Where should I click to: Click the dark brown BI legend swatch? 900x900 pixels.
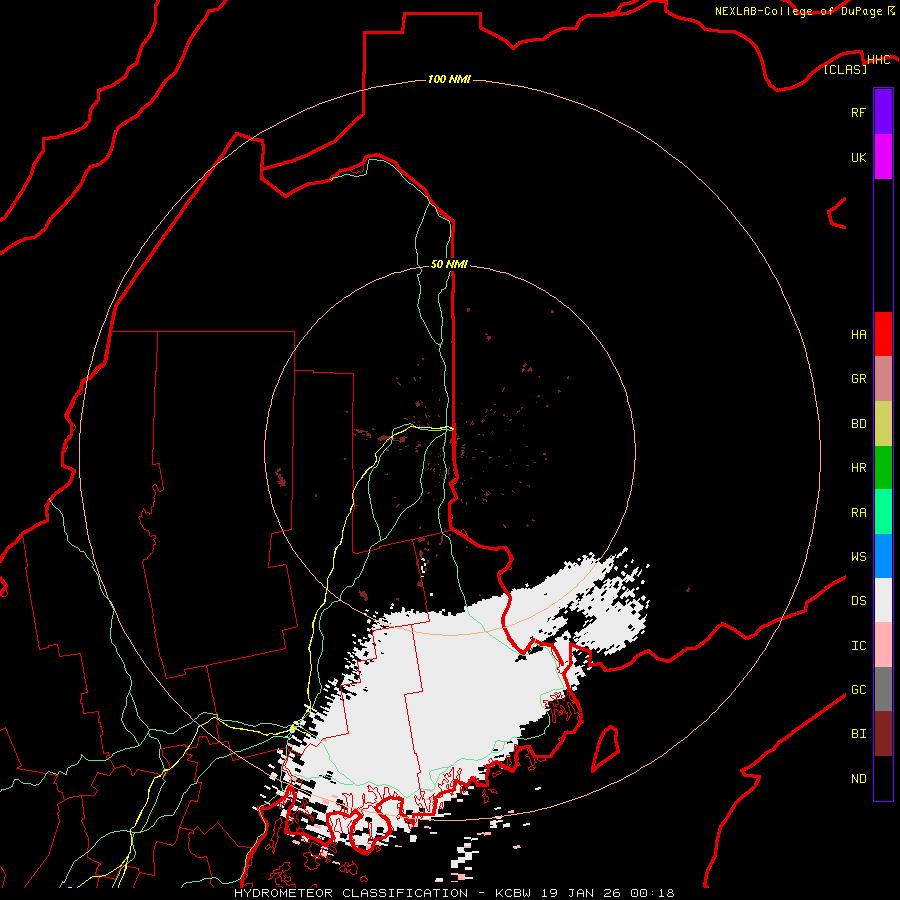pyautogui.click(x=883, y=734)
